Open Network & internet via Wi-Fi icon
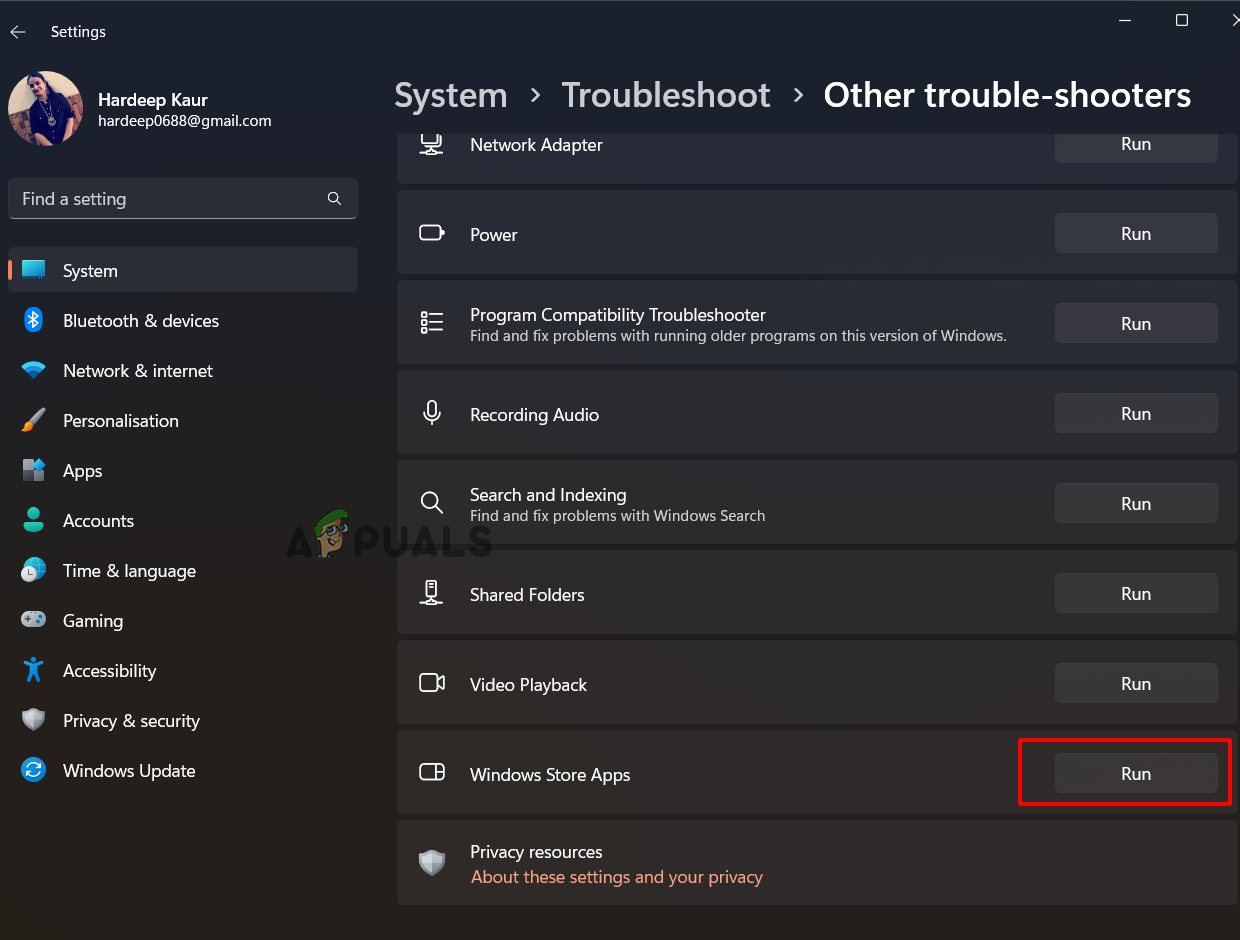 coord(33,370)
